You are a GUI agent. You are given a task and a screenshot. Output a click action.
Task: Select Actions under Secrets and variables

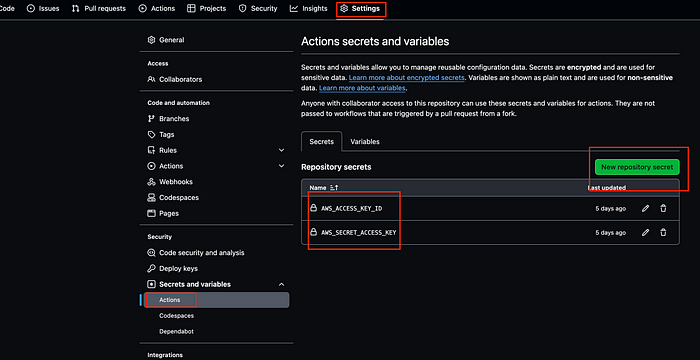[x=217, y=300]
